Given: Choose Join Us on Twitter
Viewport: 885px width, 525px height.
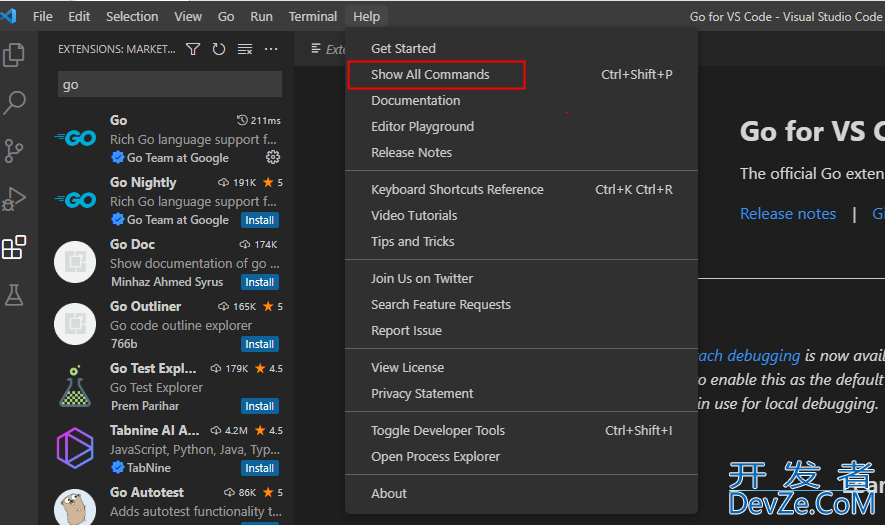Looking at the screenshot, I should click(x=521, y=278).
